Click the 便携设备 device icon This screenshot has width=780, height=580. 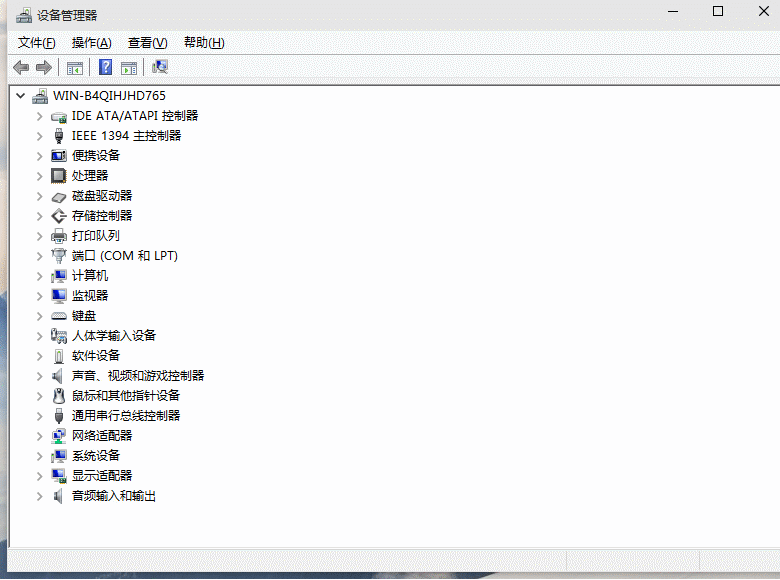(59, 156)
